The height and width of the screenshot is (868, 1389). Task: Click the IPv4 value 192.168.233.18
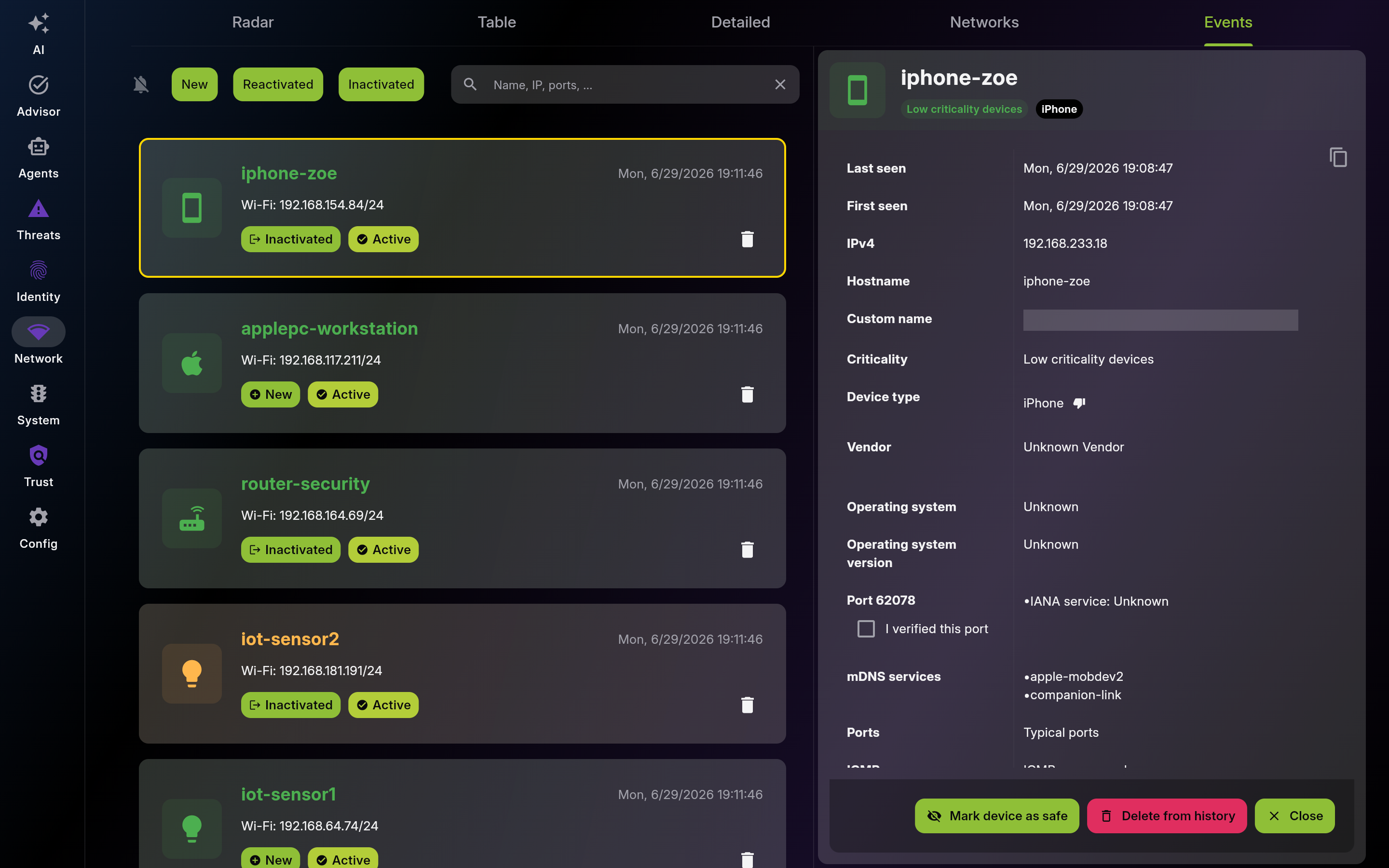(x=1065, y=244)
